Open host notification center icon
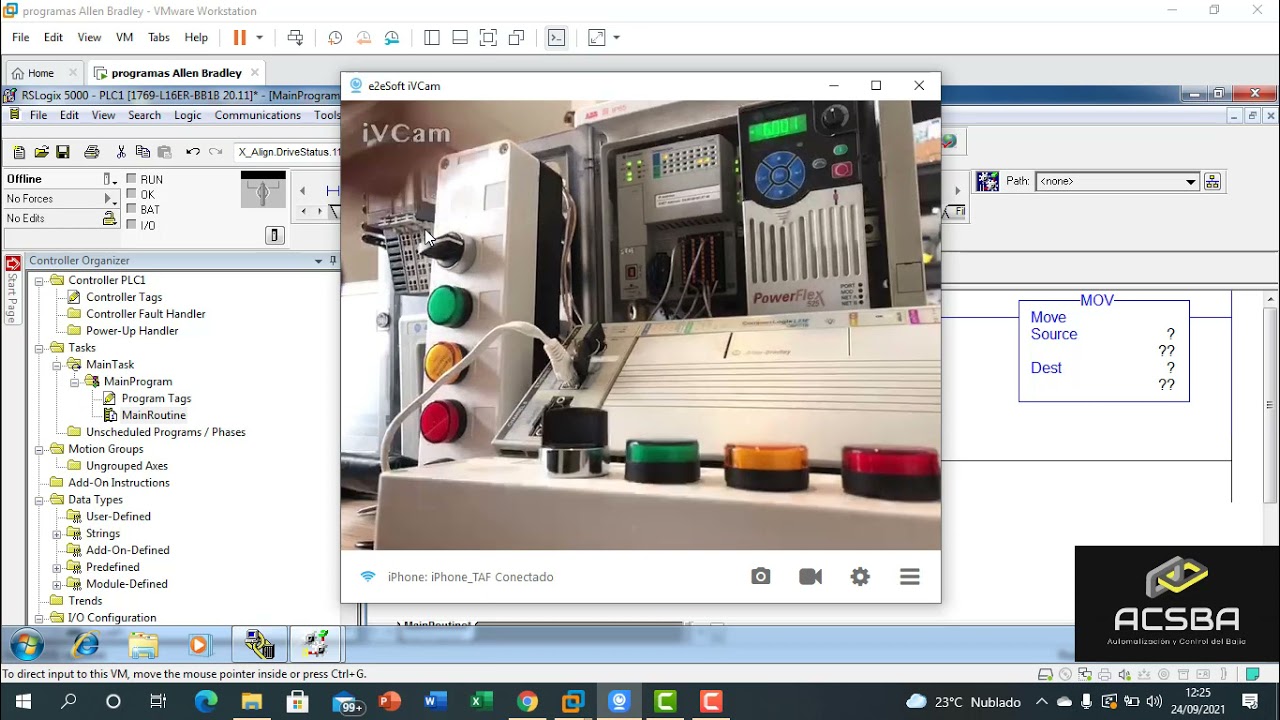1280x720 pixels. [x=1250, y=701]
